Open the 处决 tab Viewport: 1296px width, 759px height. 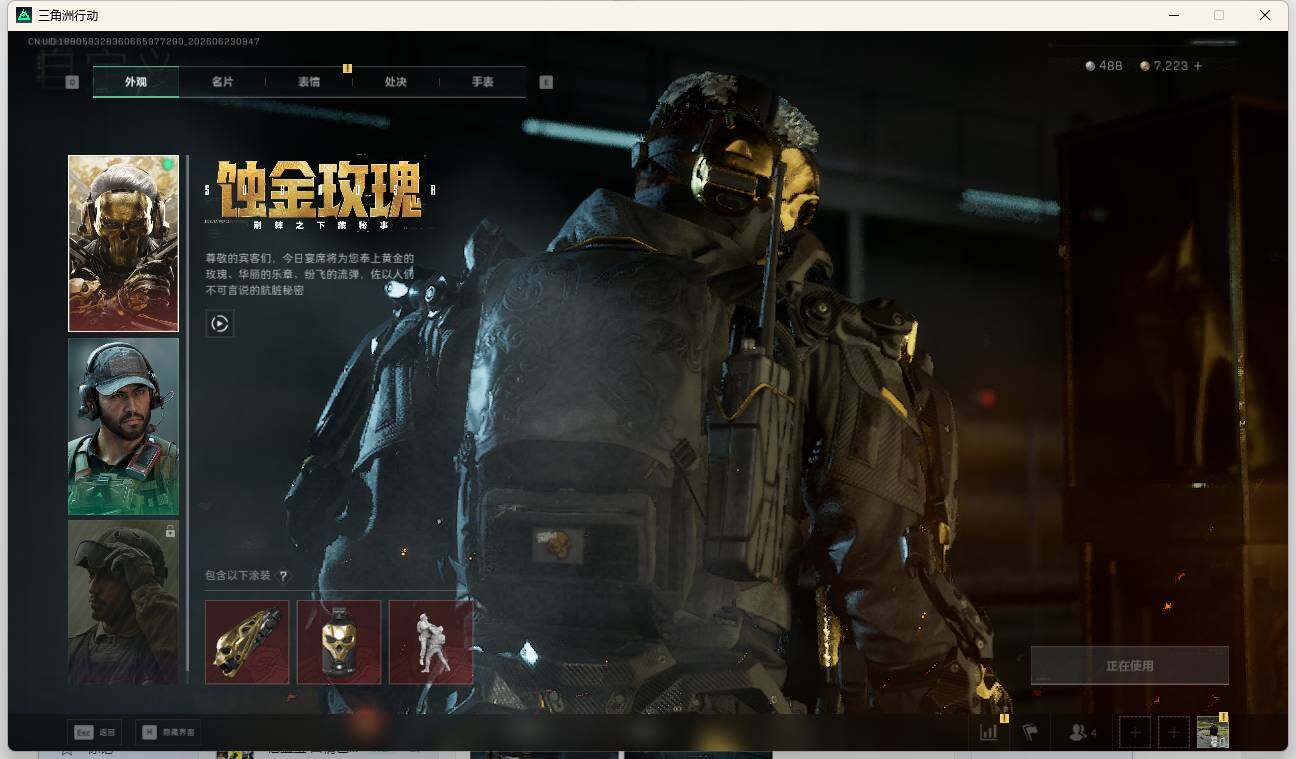coord(396,82)
